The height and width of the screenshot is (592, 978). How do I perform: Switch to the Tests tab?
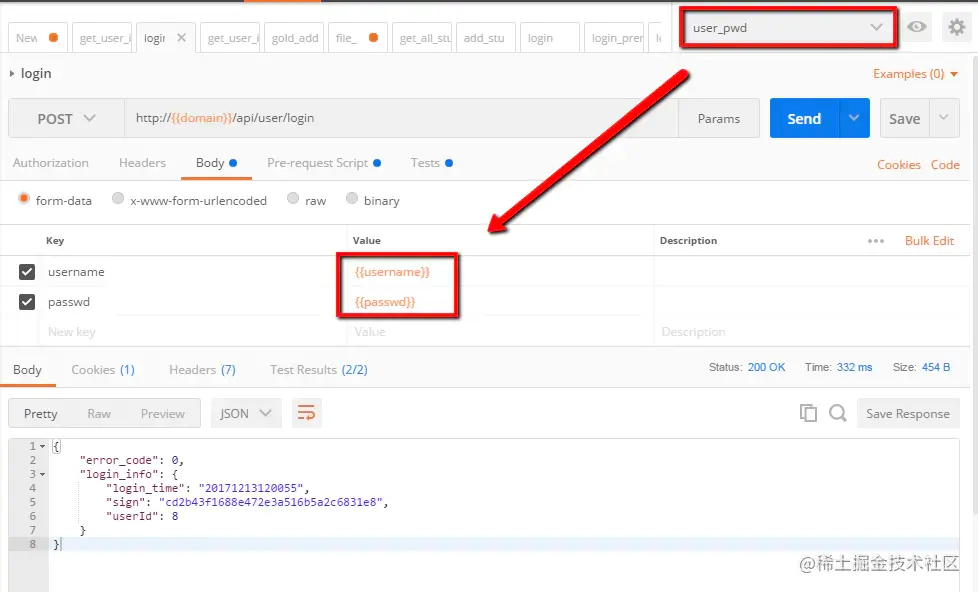tap(432, 163)
